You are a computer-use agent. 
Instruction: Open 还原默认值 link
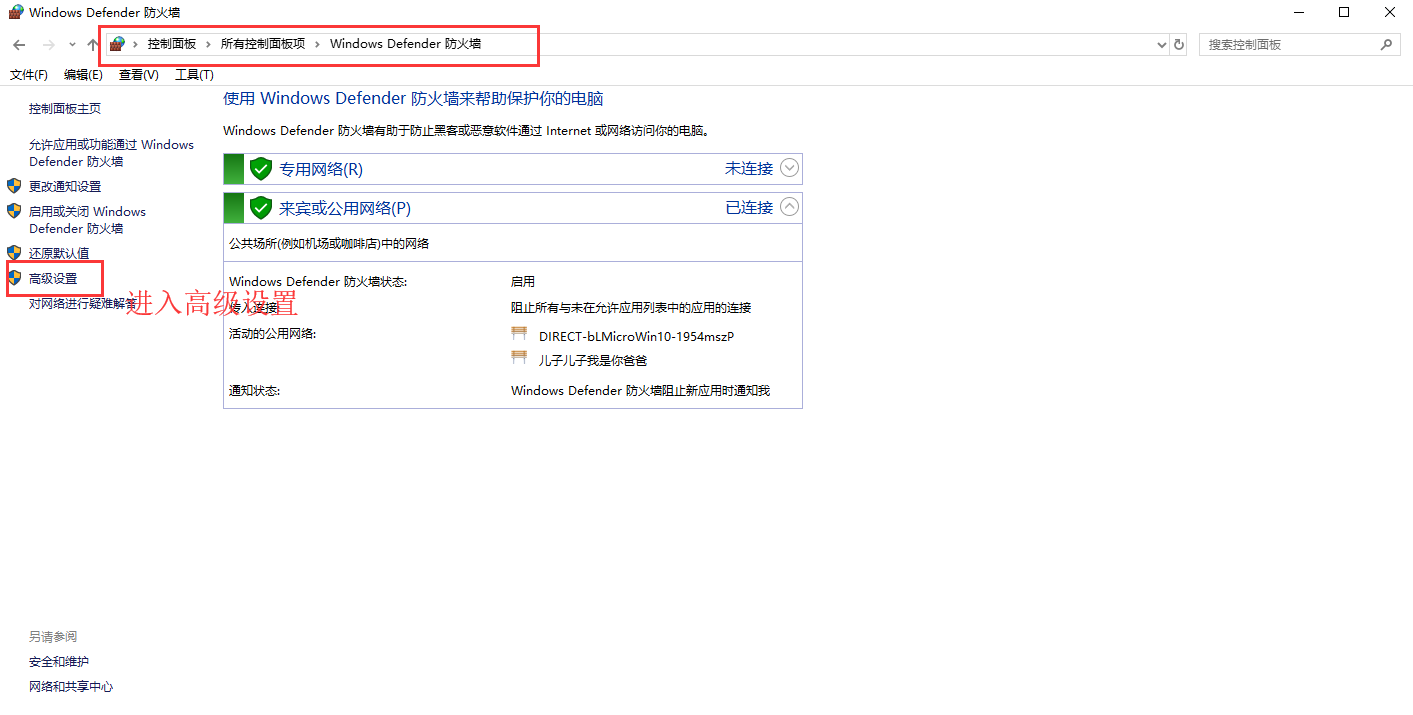click(59, 254)
